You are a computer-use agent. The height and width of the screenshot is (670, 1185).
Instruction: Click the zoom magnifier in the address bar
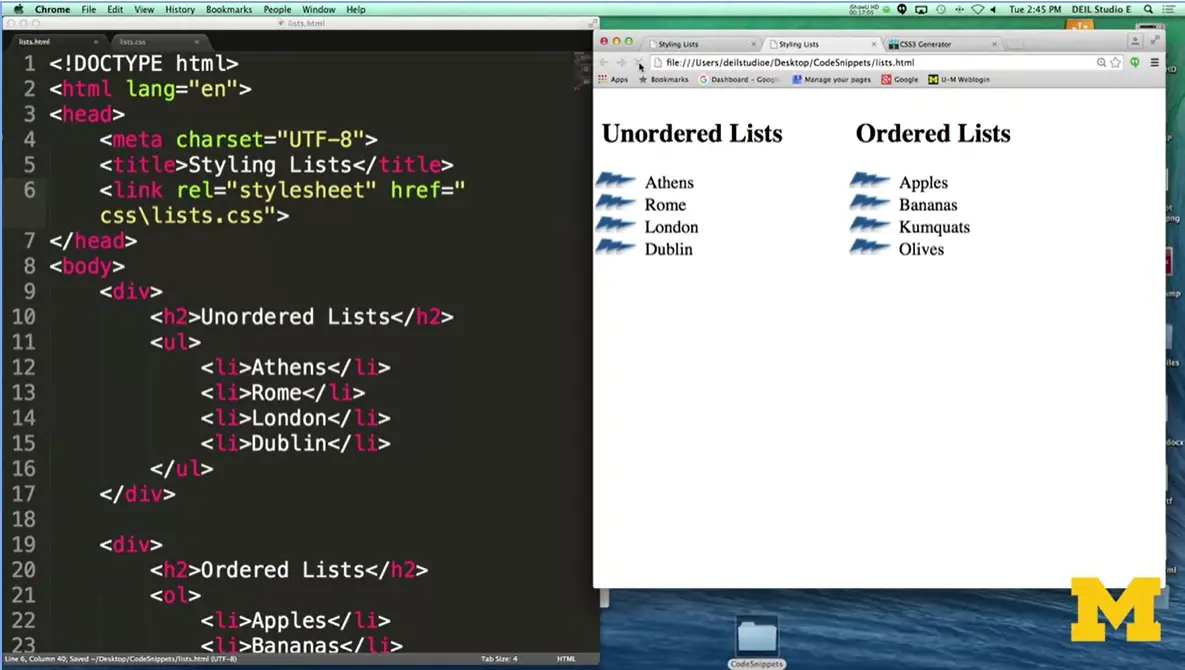(x=1101, y=63)
